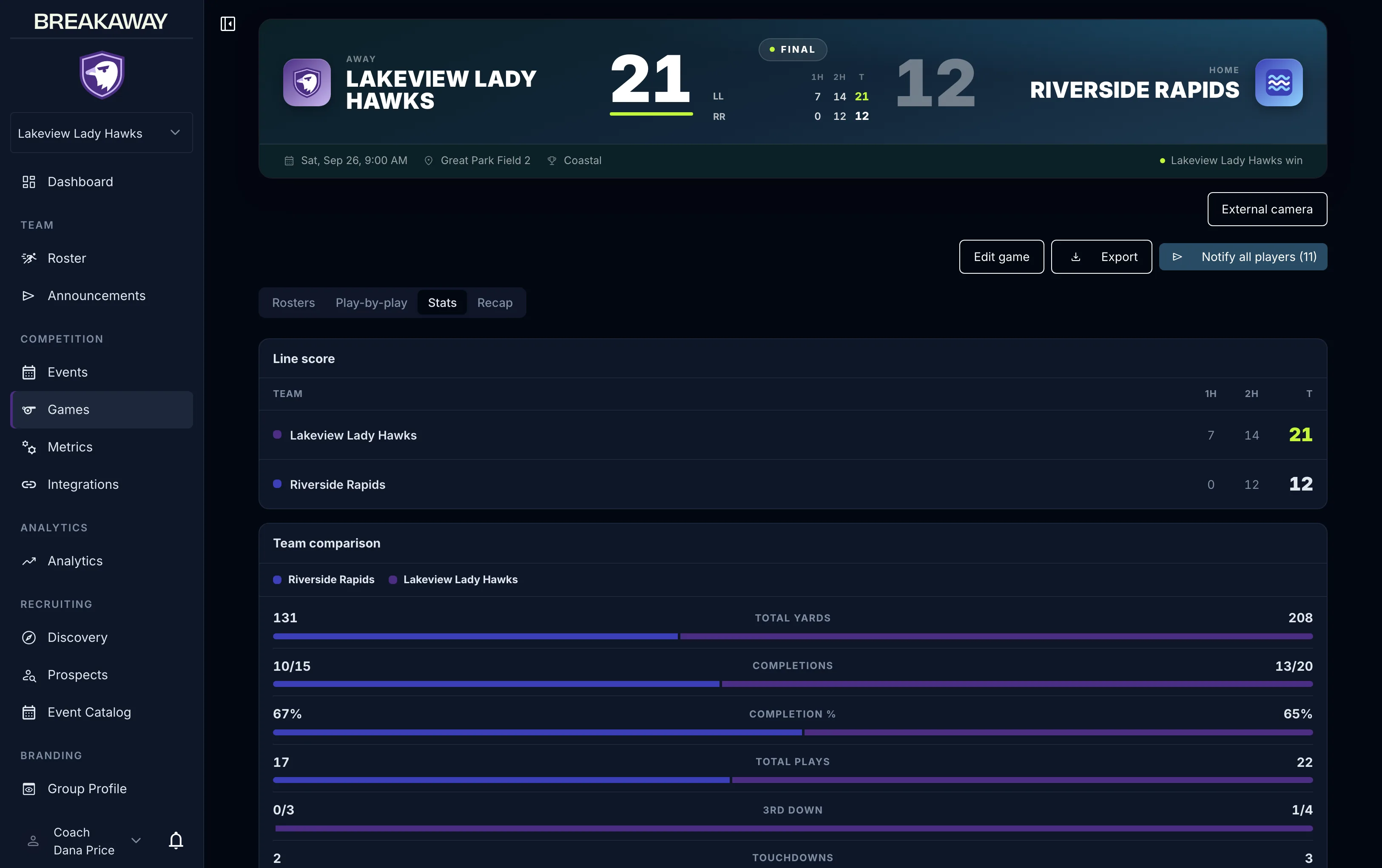Click the Total Yards comparison bar
The height and width of the screenshot is (868, 1382).
pos(793,636)
